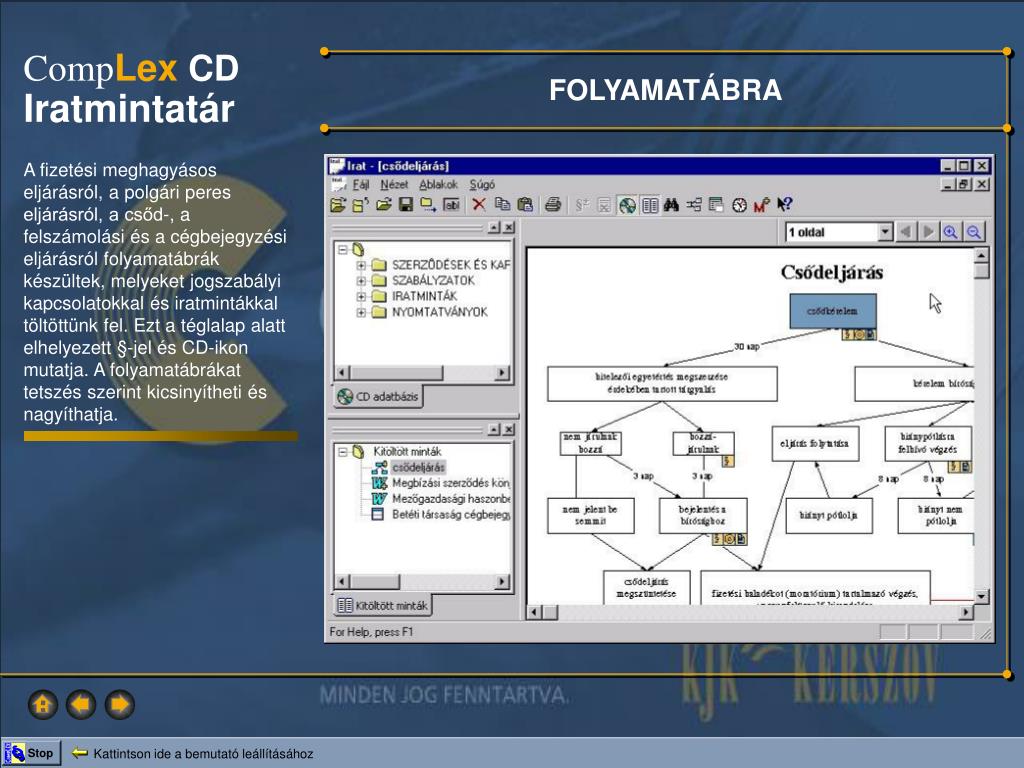
Task: Collapse the root node of the CD database tree
Action: (x=342, y=249)
